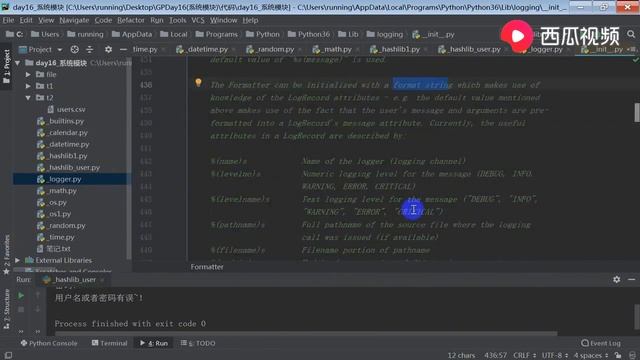Click the __init__.py breadcrumb item
The image size is (640, 360).
[433, 34]
